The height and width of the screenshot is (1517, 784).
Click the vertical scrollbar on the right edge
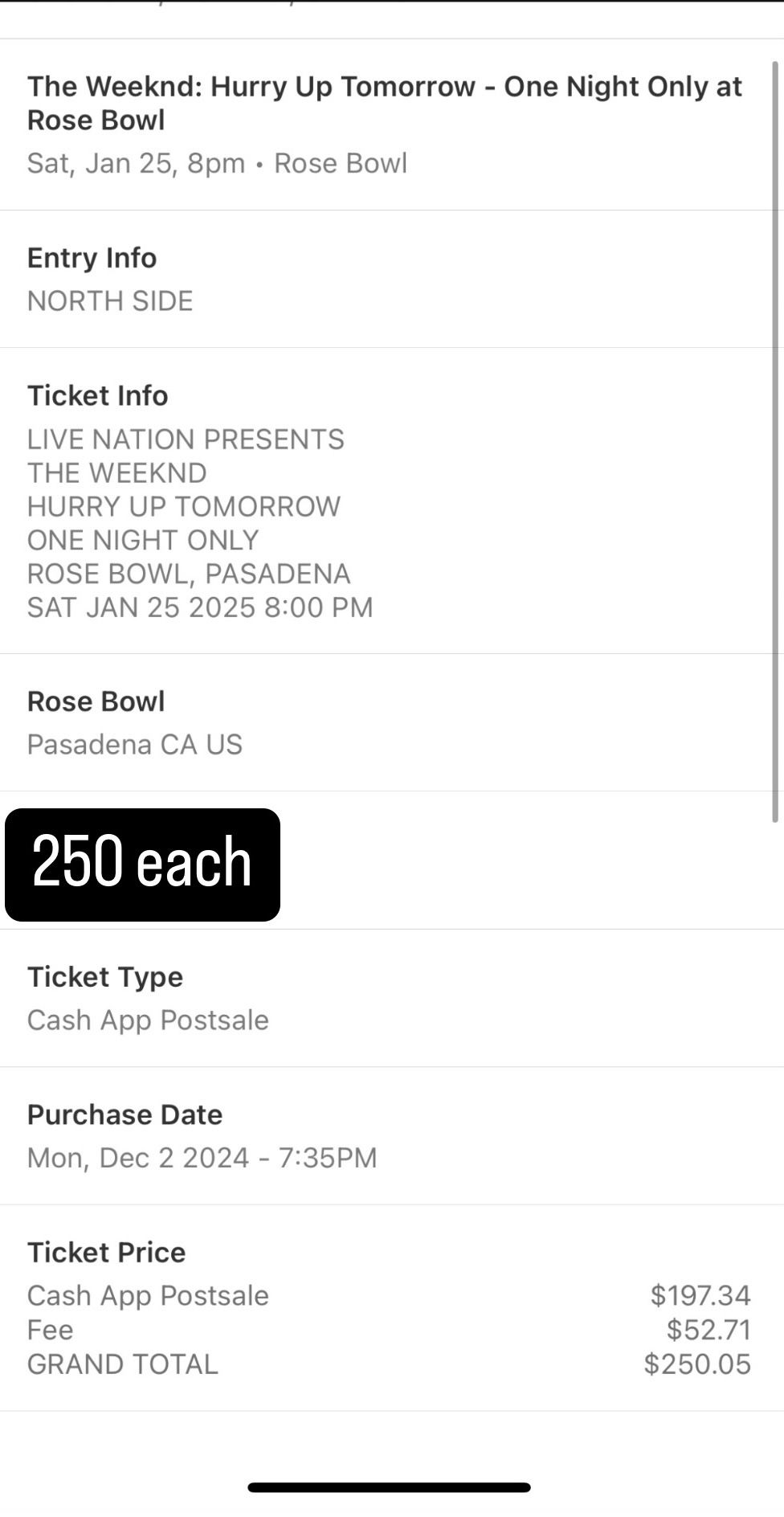tap(775, 442)
